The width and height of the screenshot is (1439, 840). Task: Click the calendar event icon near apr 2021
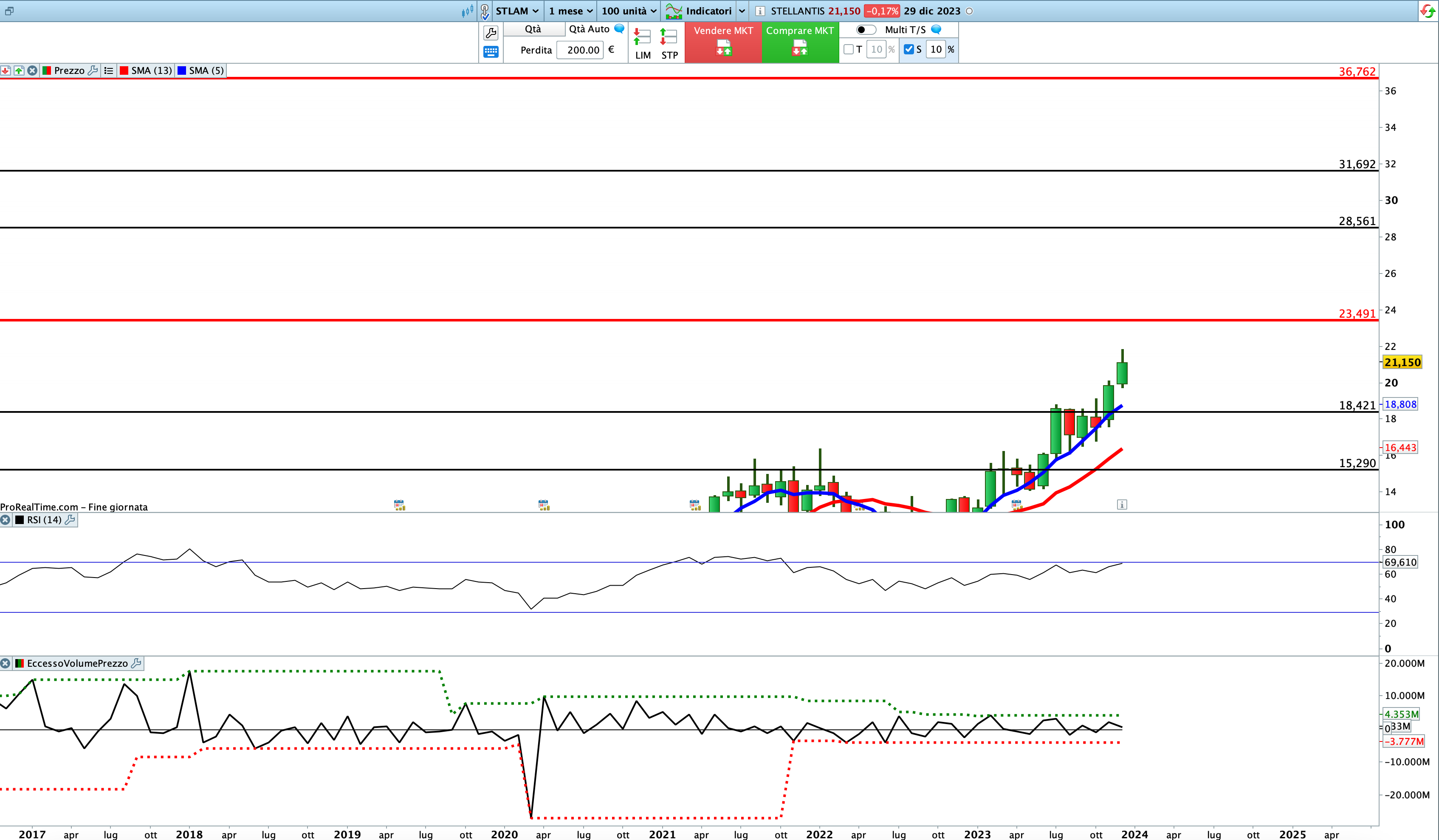695,505
